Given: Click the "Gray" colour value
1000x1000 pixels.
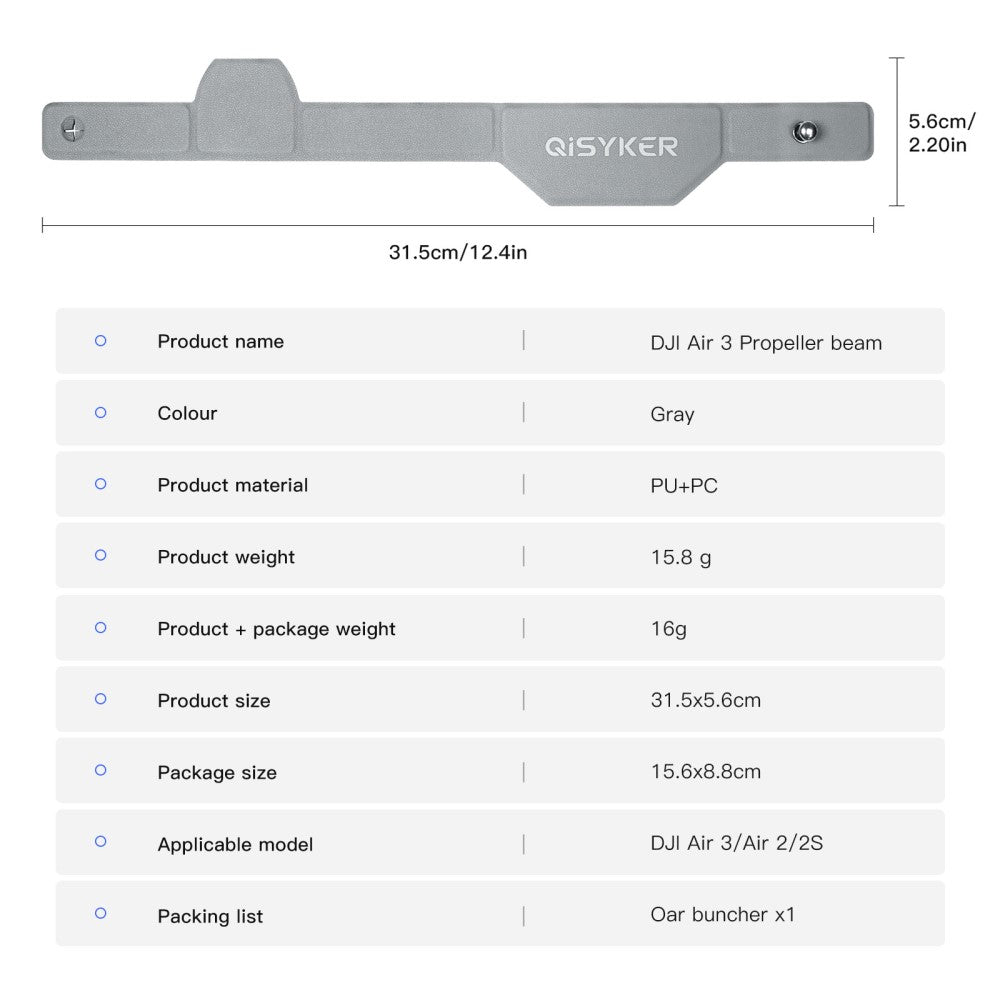Looking at the screenshot, I should (672, 414).
